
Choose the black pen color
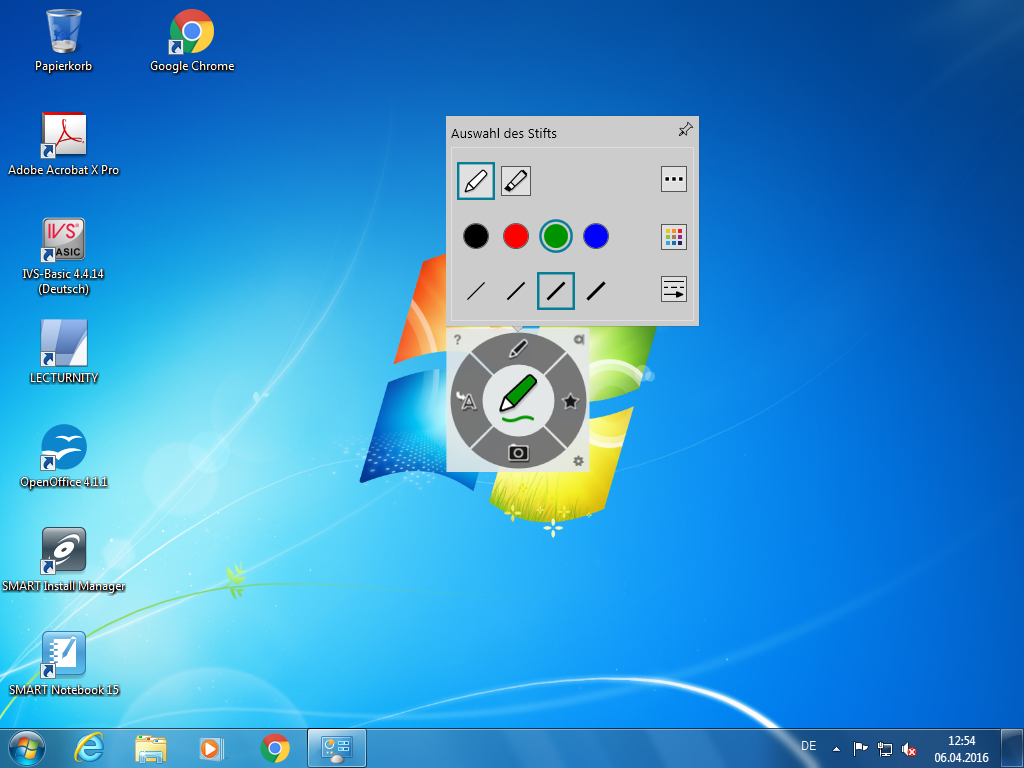476,237
